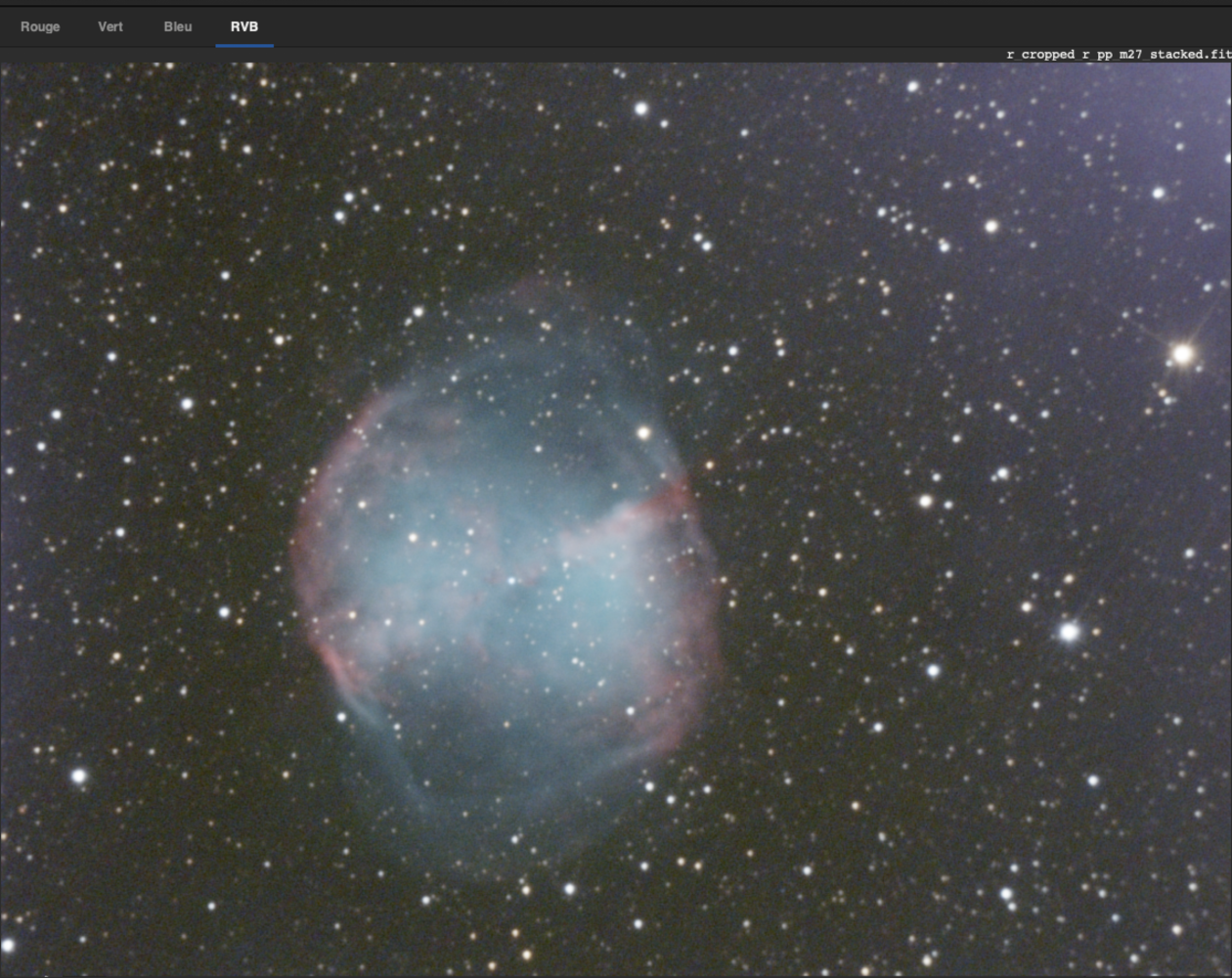Viewport: 1232px width, 978px height.
Task: Select the RVB composite tab
Action: click(x=244, y=26)
